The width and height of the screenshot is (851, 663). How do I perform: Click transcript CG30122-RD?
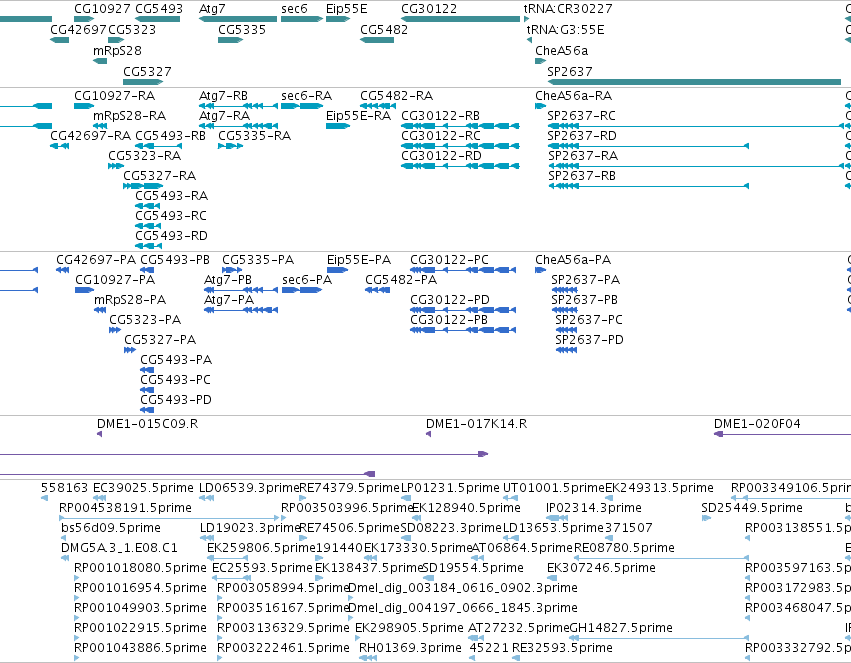point(460,166)
